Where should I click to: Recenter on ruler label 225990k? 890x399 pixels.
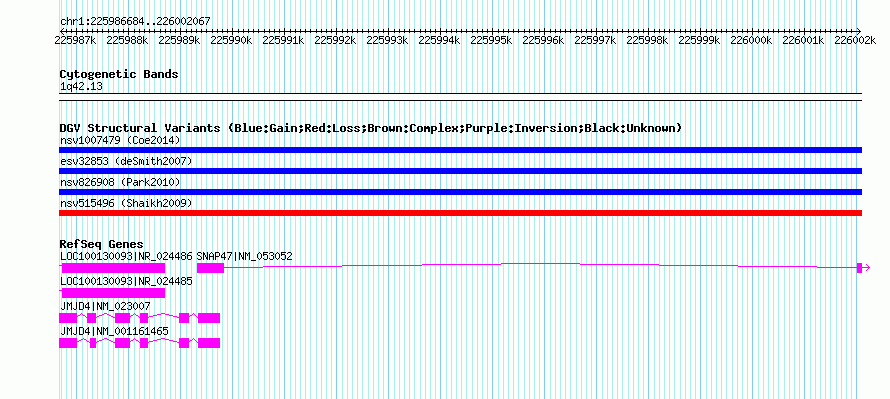tap(231, 40)
